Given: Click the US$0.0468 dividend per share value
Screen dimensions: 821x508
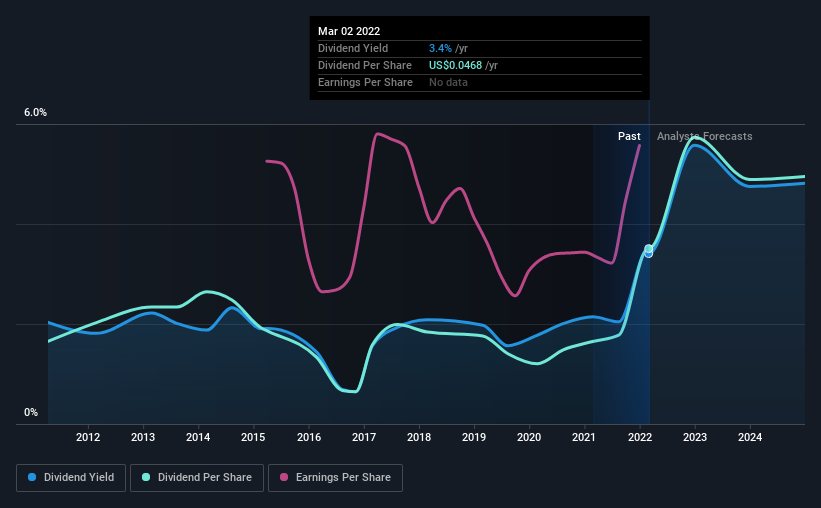Looking at the screenshot, I should point(456,65).
